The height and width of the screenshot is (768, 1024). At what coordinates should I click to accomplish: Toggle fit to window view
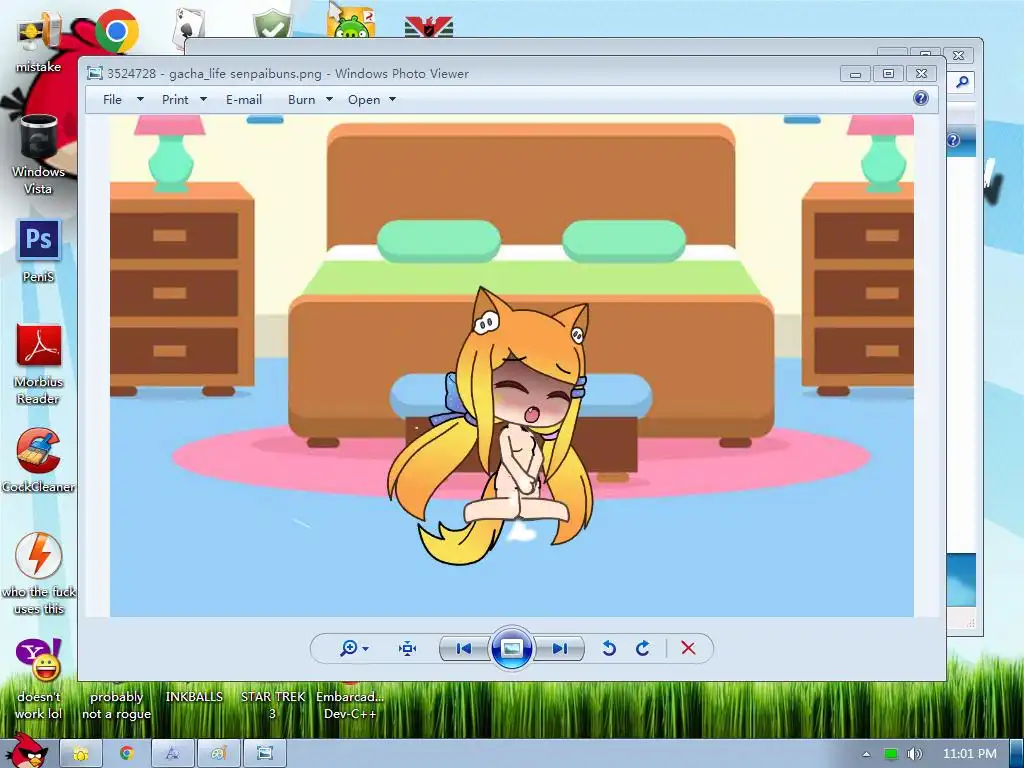[x=408, y=648]
